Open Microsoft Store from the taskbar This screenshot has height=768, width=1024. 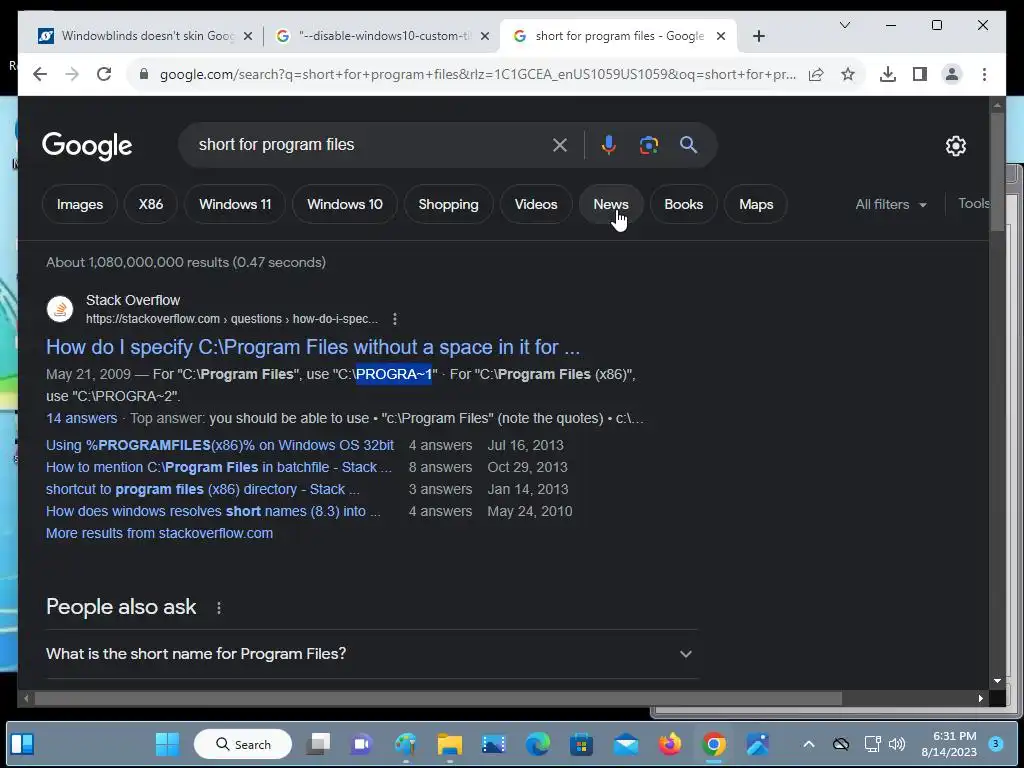(x=581, y=744)
